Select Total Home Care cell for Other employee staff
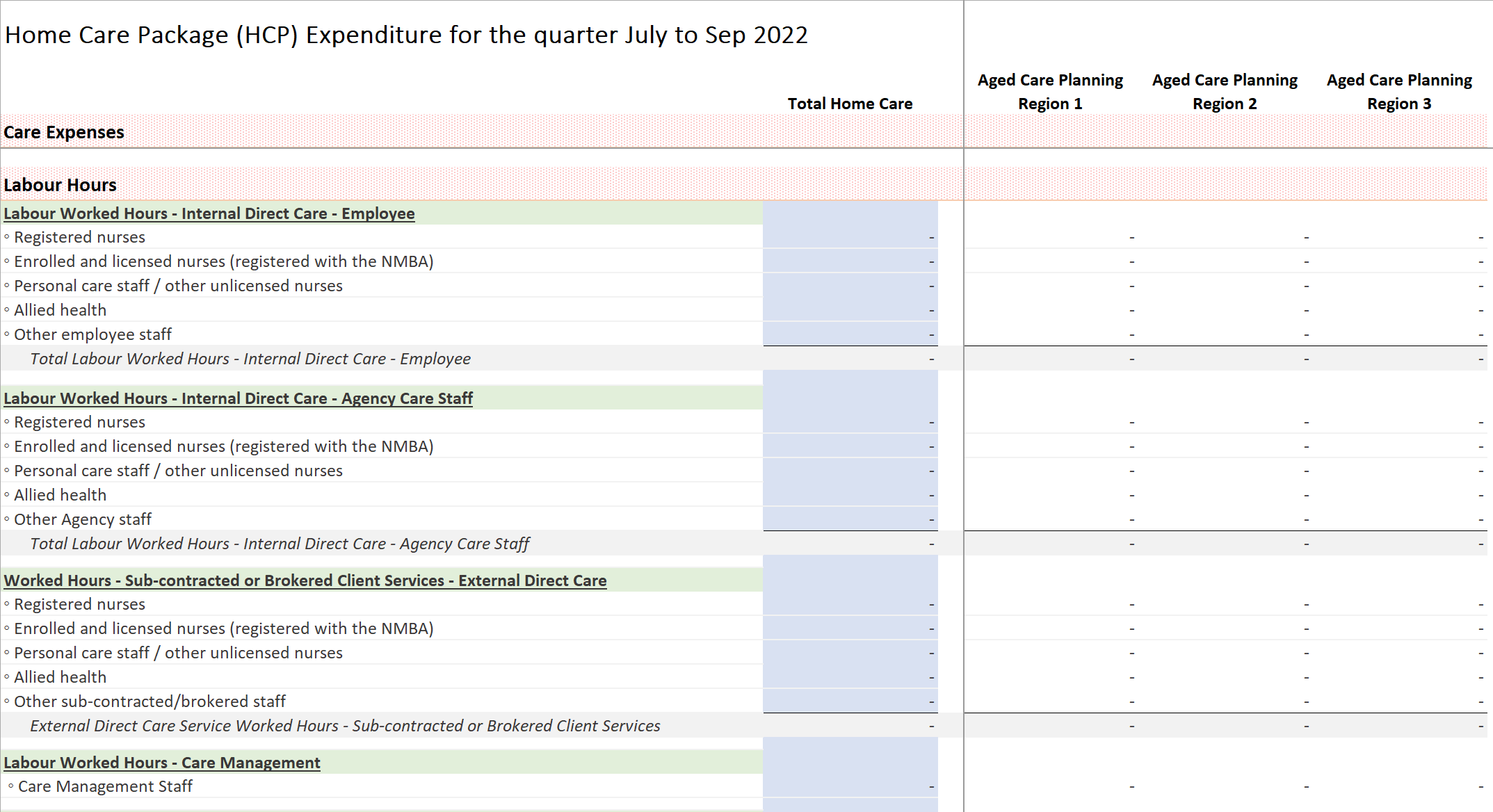 [x=850, y=334]
